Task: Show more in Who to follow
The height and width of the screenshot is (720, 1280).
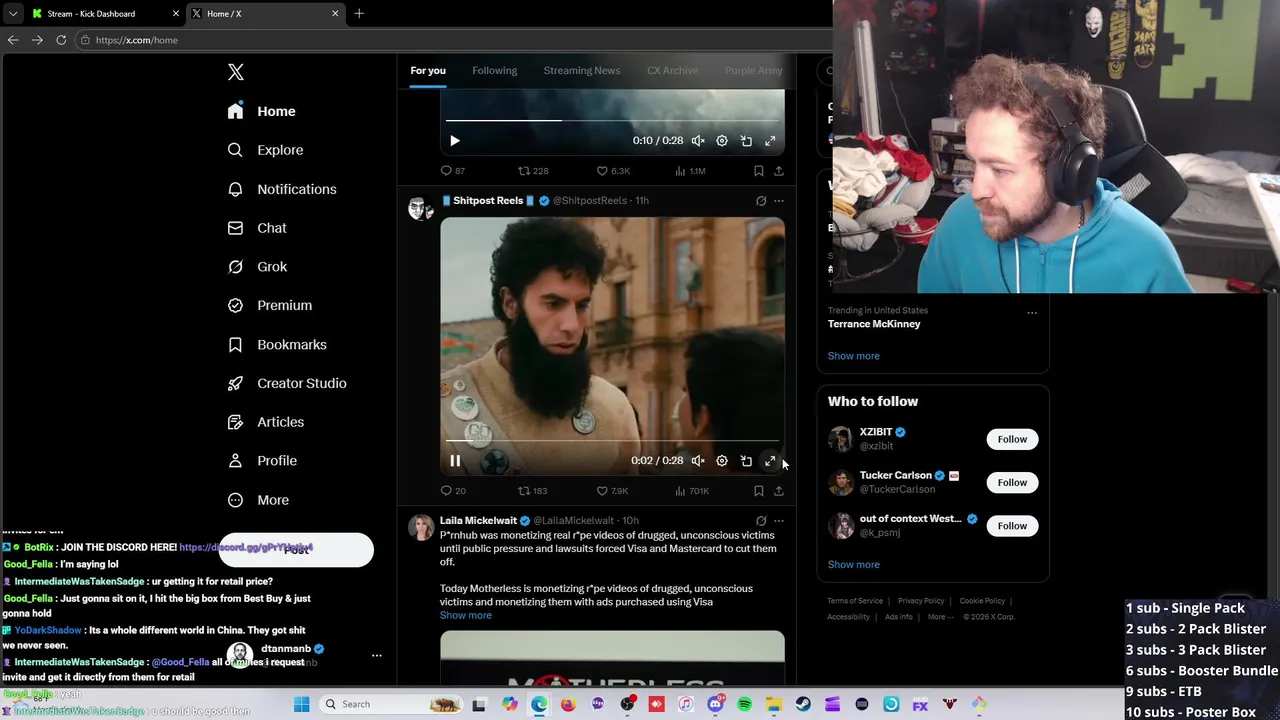Action: (x=853, y=565)
